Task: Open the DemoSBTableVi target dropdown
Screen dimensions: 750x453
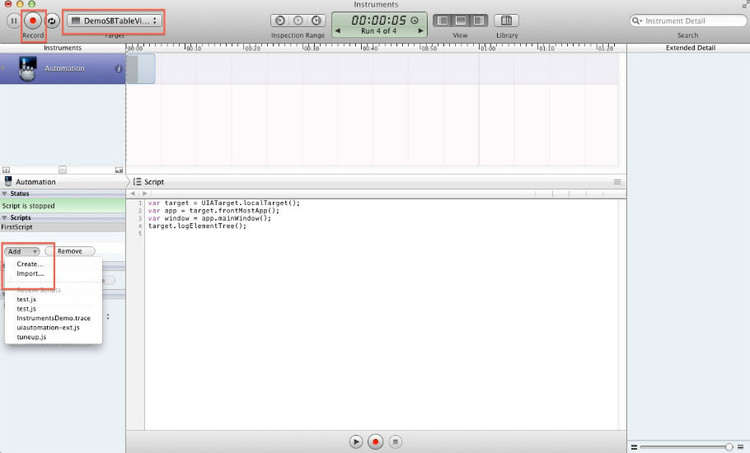Action: pyautogui.click(x=114, y=20)
